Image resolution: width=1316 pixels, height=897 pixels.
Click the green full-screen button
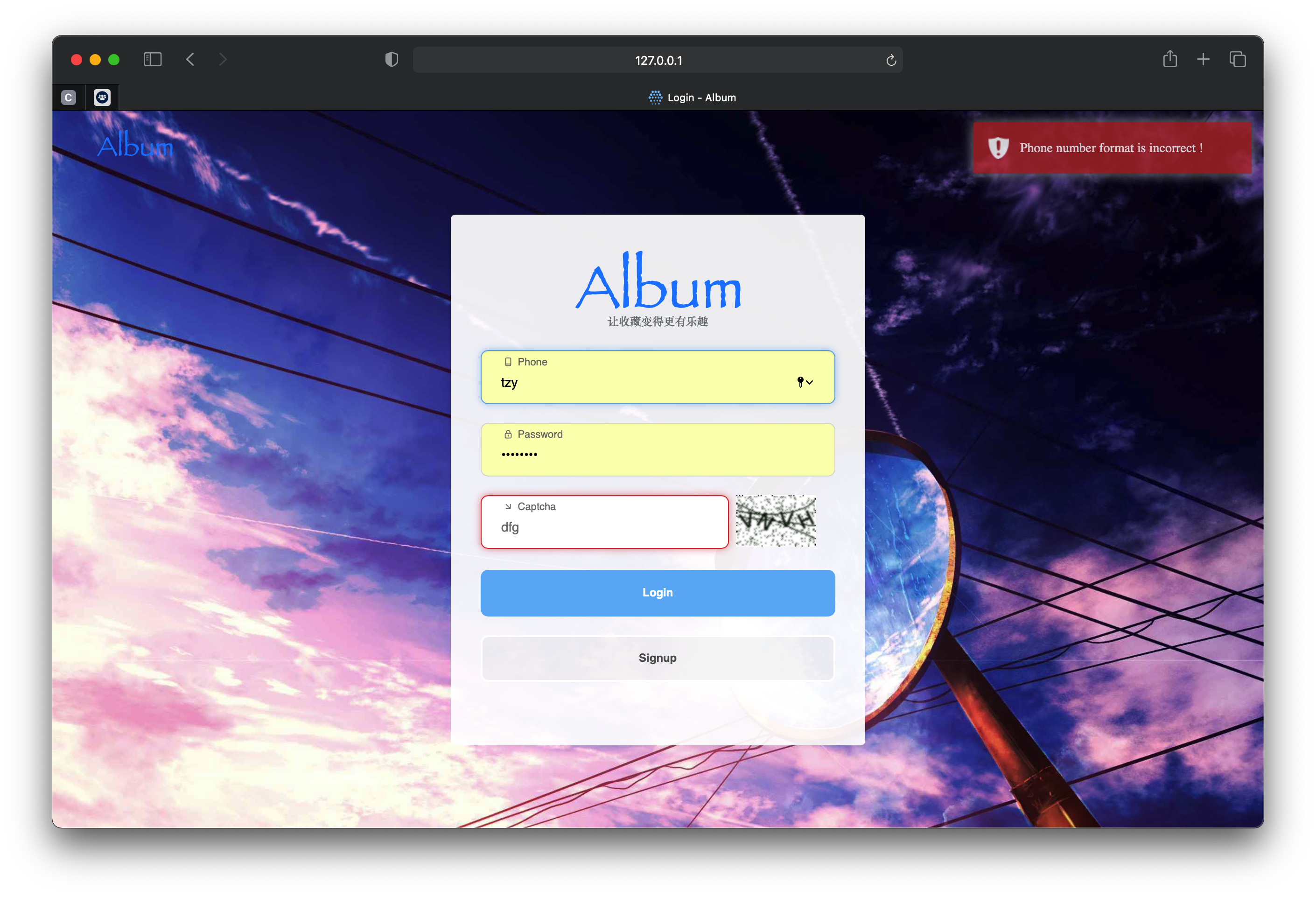click(114, 59)
